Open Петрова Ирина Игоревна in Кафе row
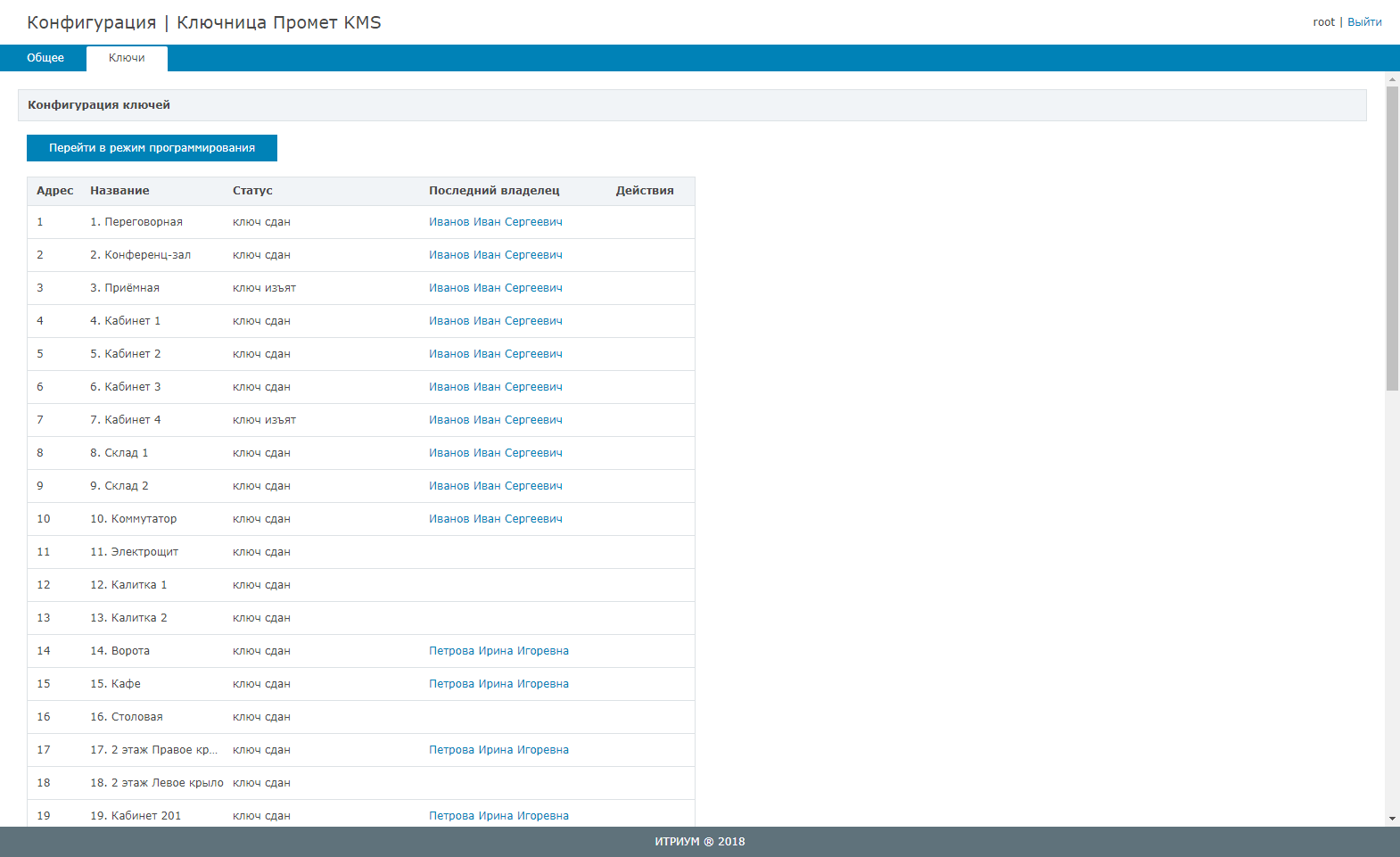 498,684
